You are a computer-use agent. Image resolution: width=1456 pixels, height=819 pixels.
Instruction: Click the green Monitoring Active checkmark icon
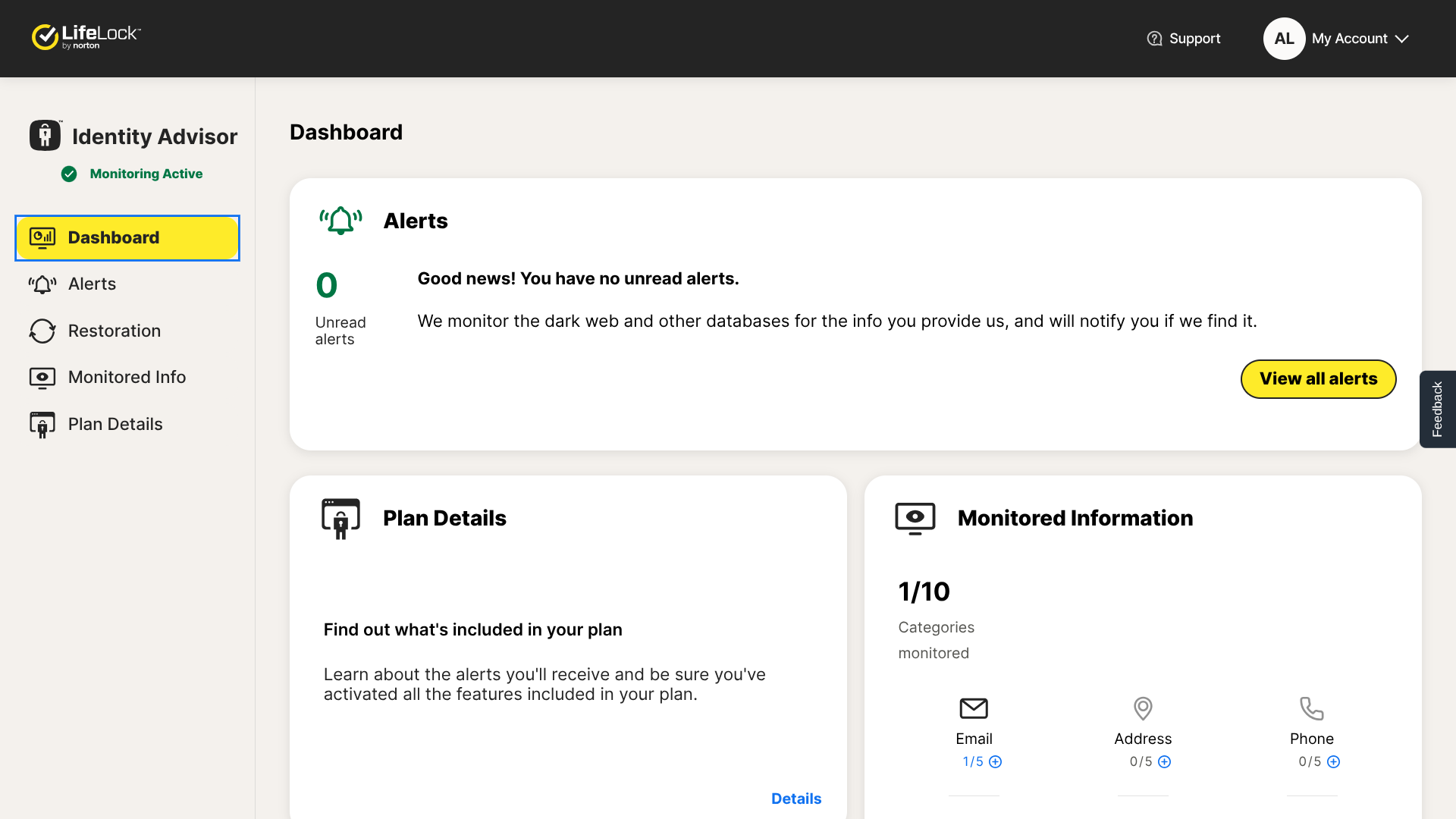(69, 174)
